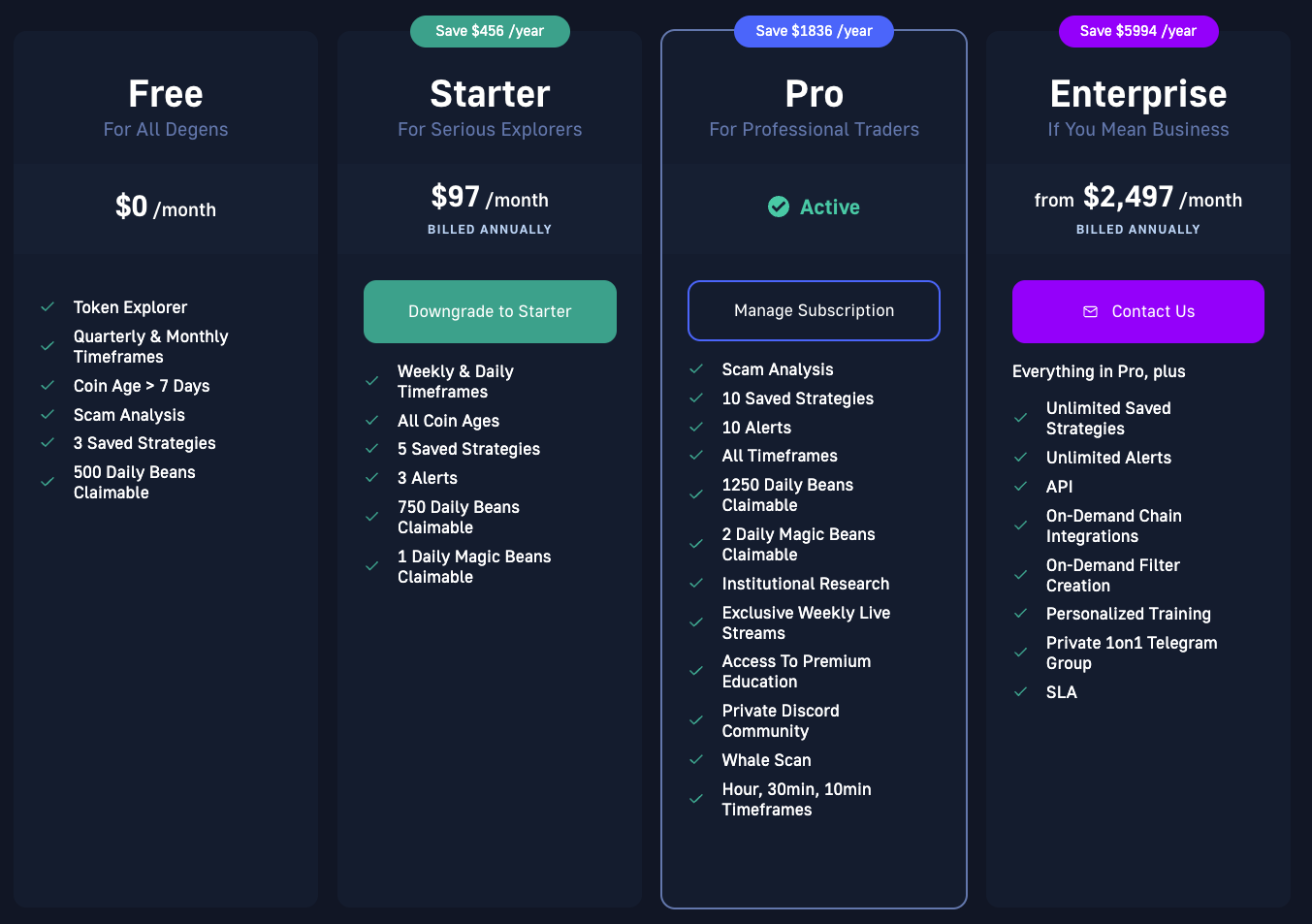Click the checkmark next to Institutional Research
Image resolution: width=1312 pixels, height=924 pixels.
coord(696,584)
